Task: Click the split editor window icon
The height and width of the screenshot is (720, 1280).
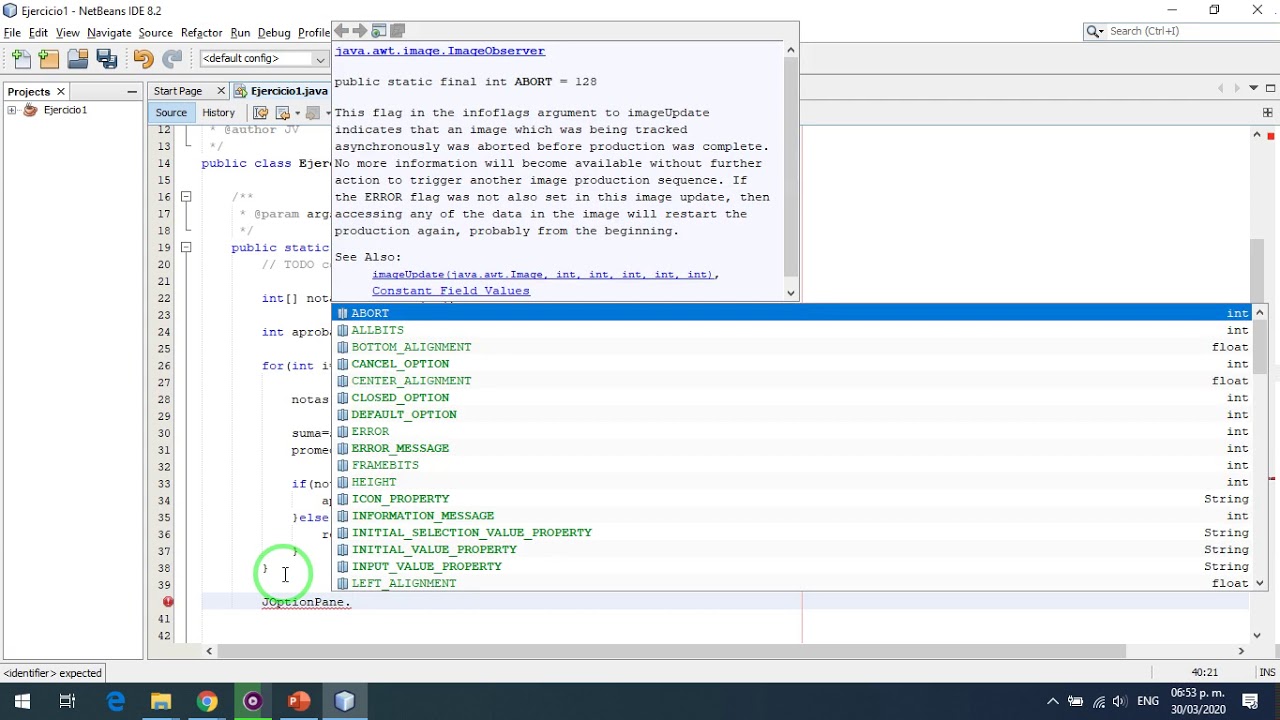Action: (1267, 113)
